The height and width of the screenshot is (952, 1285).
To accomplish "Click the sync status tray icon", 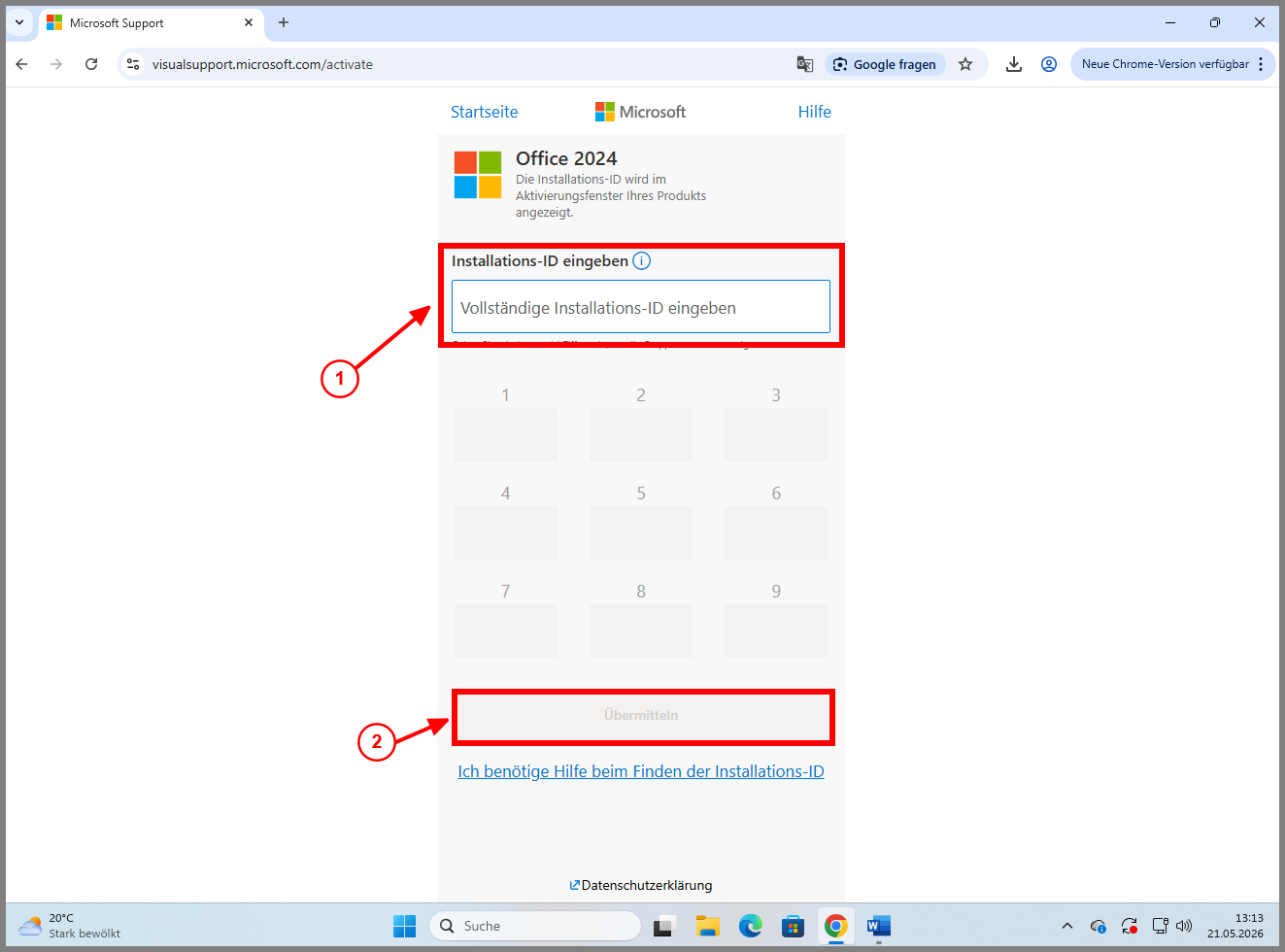I will [x=1129, y=926].
